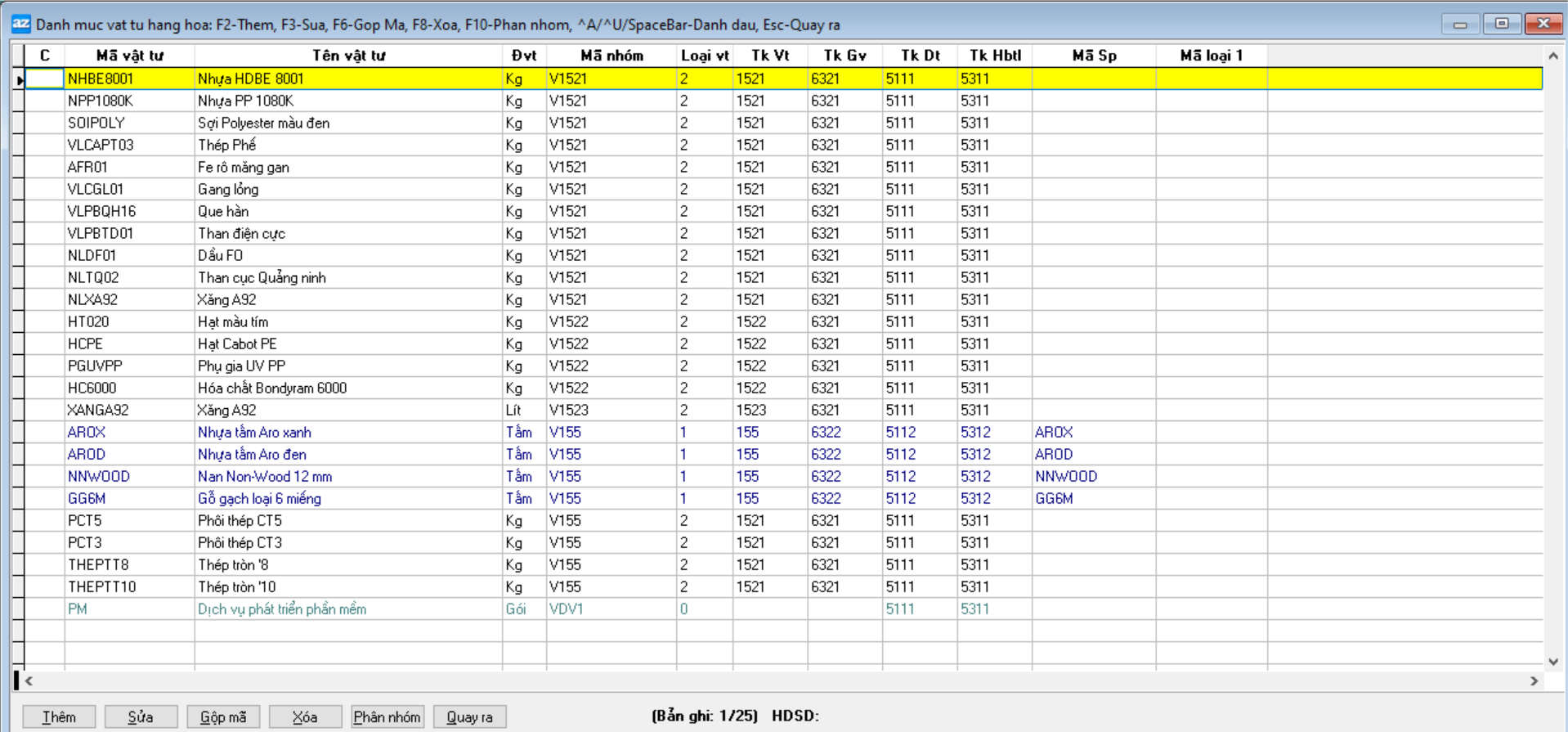Click the Tên vật tư column header

pos(348,56)
